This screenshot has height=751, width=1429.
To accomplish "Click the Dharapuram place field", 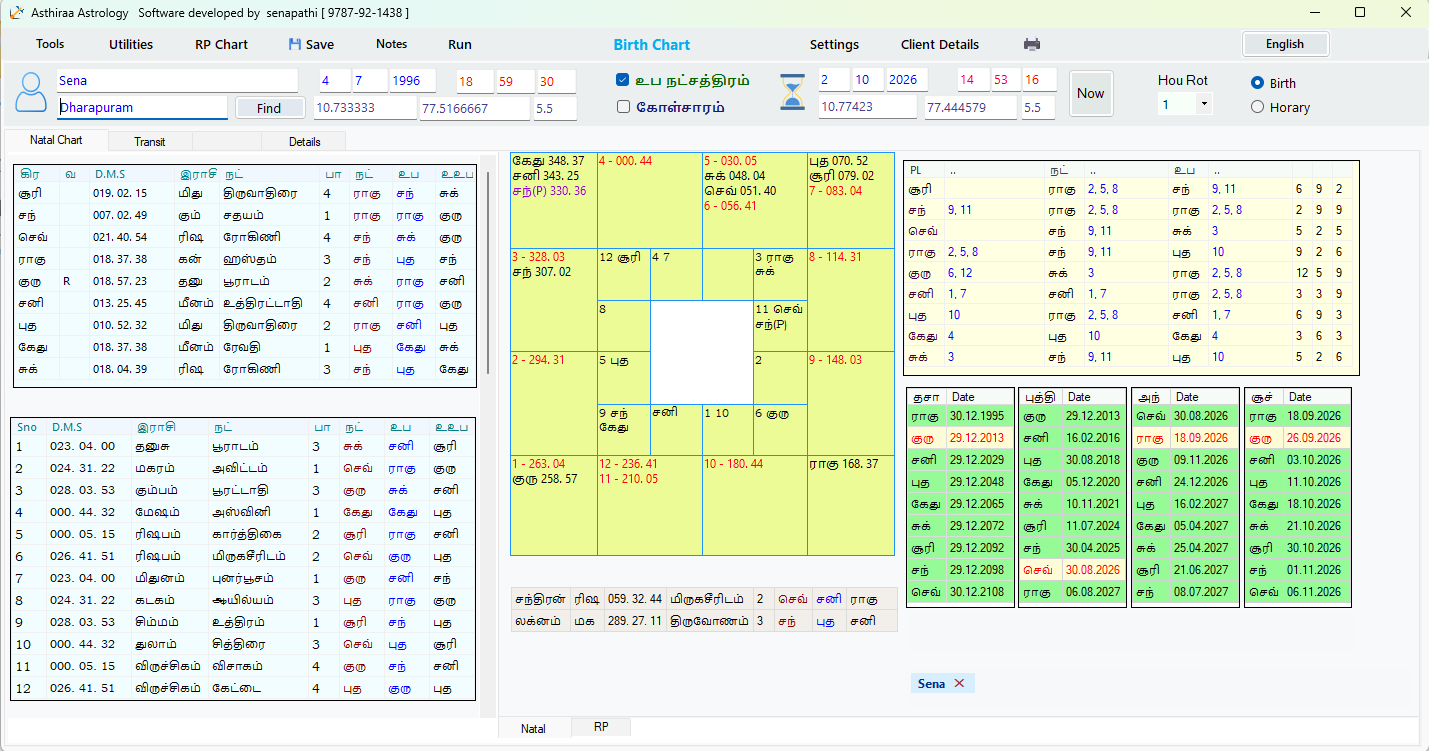I will (x=142, y=107).
